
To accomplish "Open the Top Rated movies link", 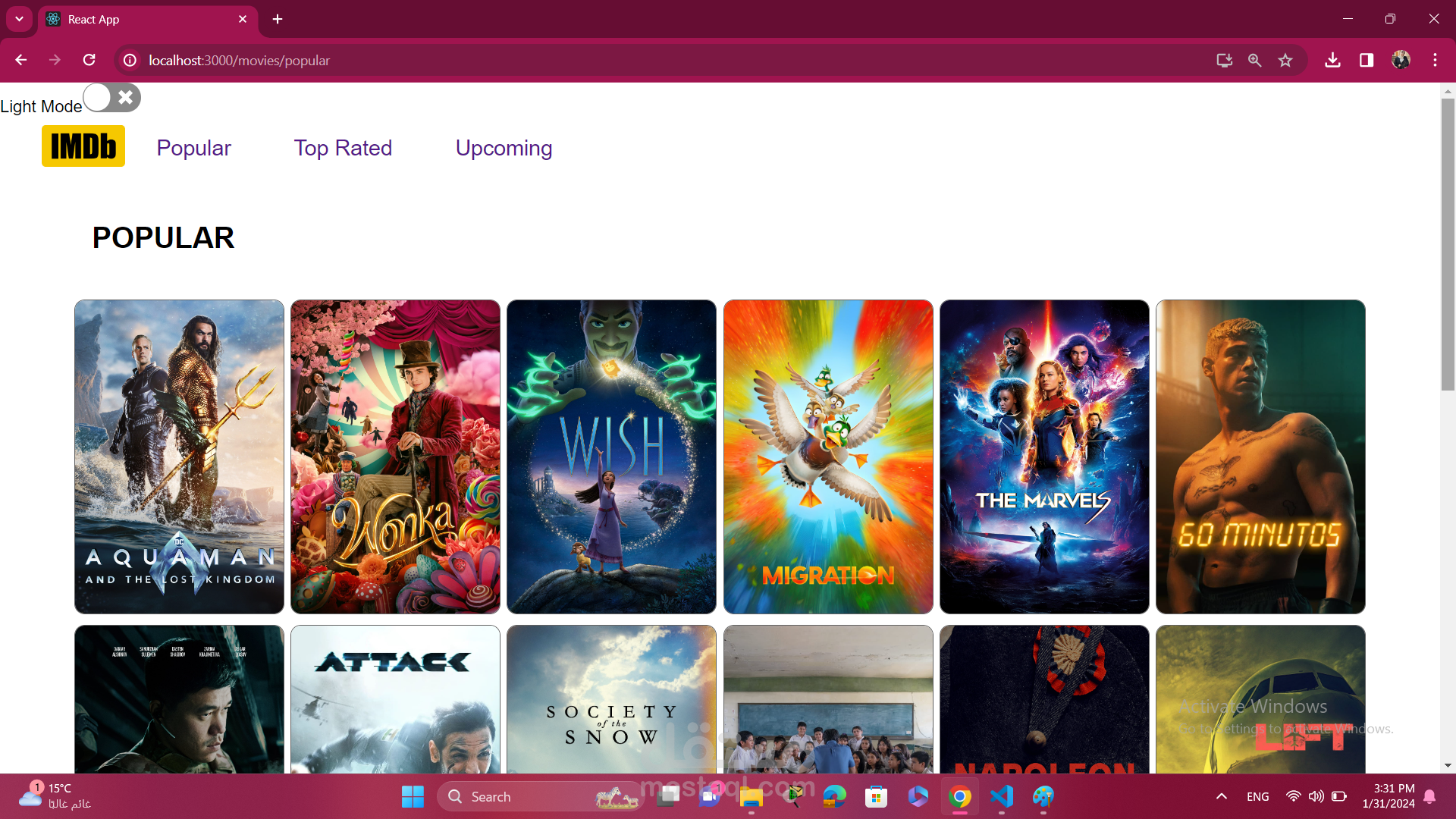I will [343, 148].
